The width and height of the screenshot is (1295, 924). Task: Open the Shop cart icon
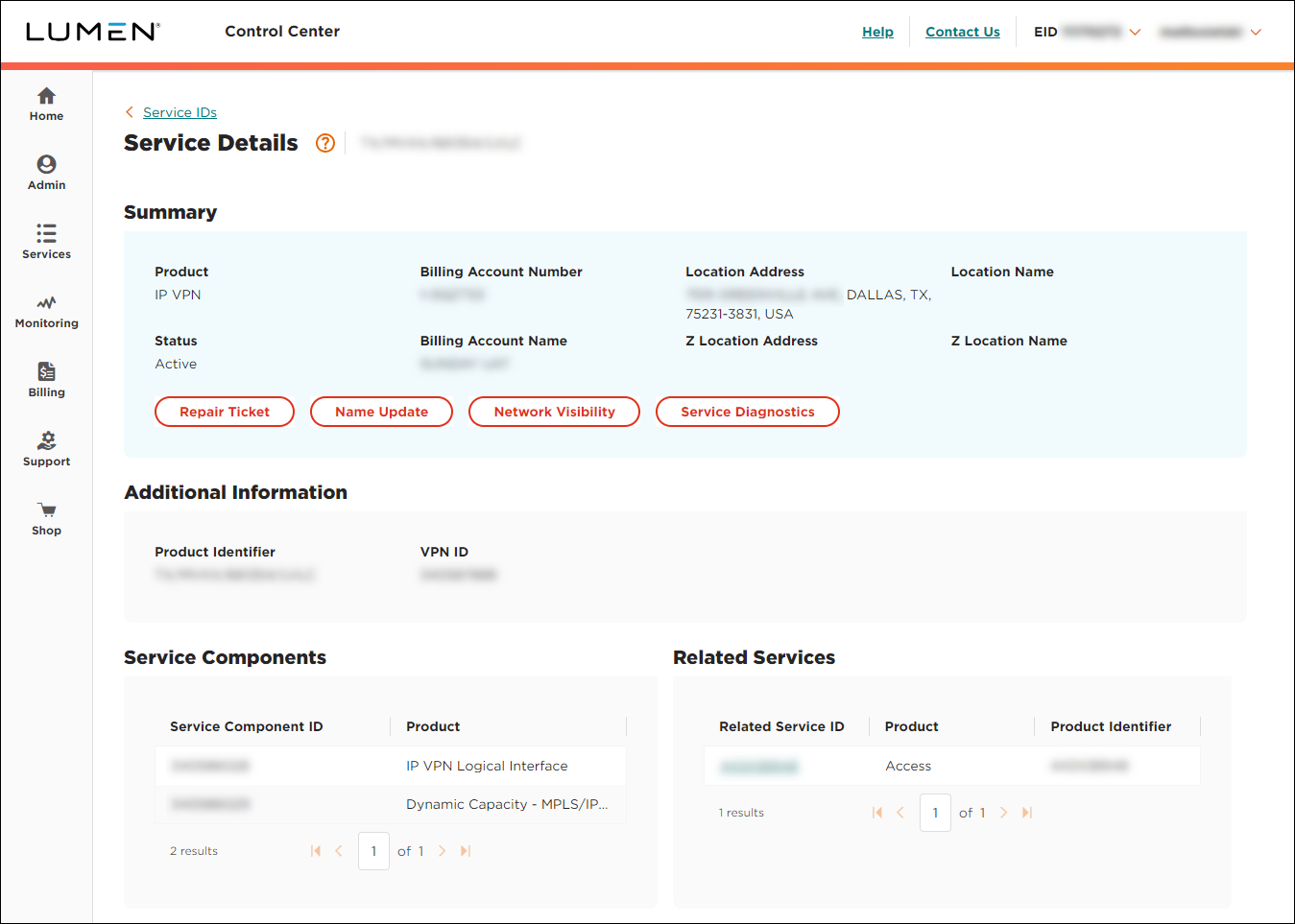pyautogui.click(x=46, y=516)
